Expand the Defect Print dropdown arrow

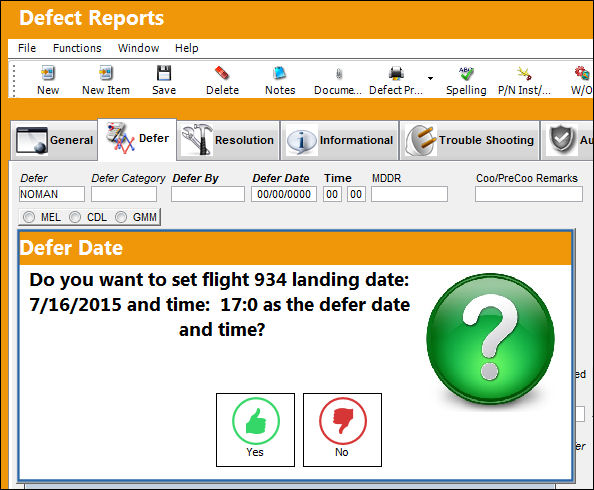430,78
